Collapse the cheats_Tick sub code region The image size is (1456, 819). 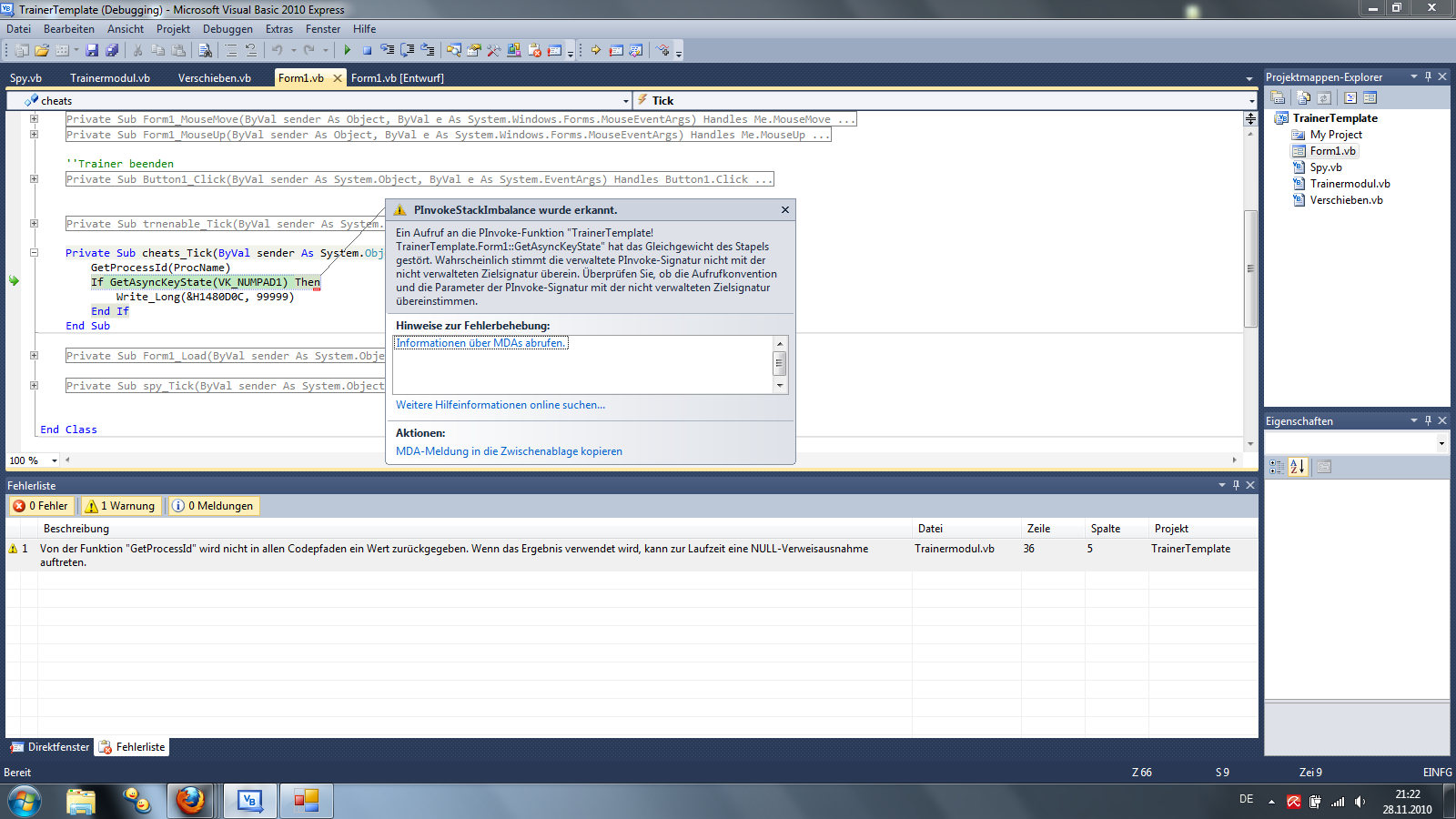pyautogui.click(x=35, y=253)
